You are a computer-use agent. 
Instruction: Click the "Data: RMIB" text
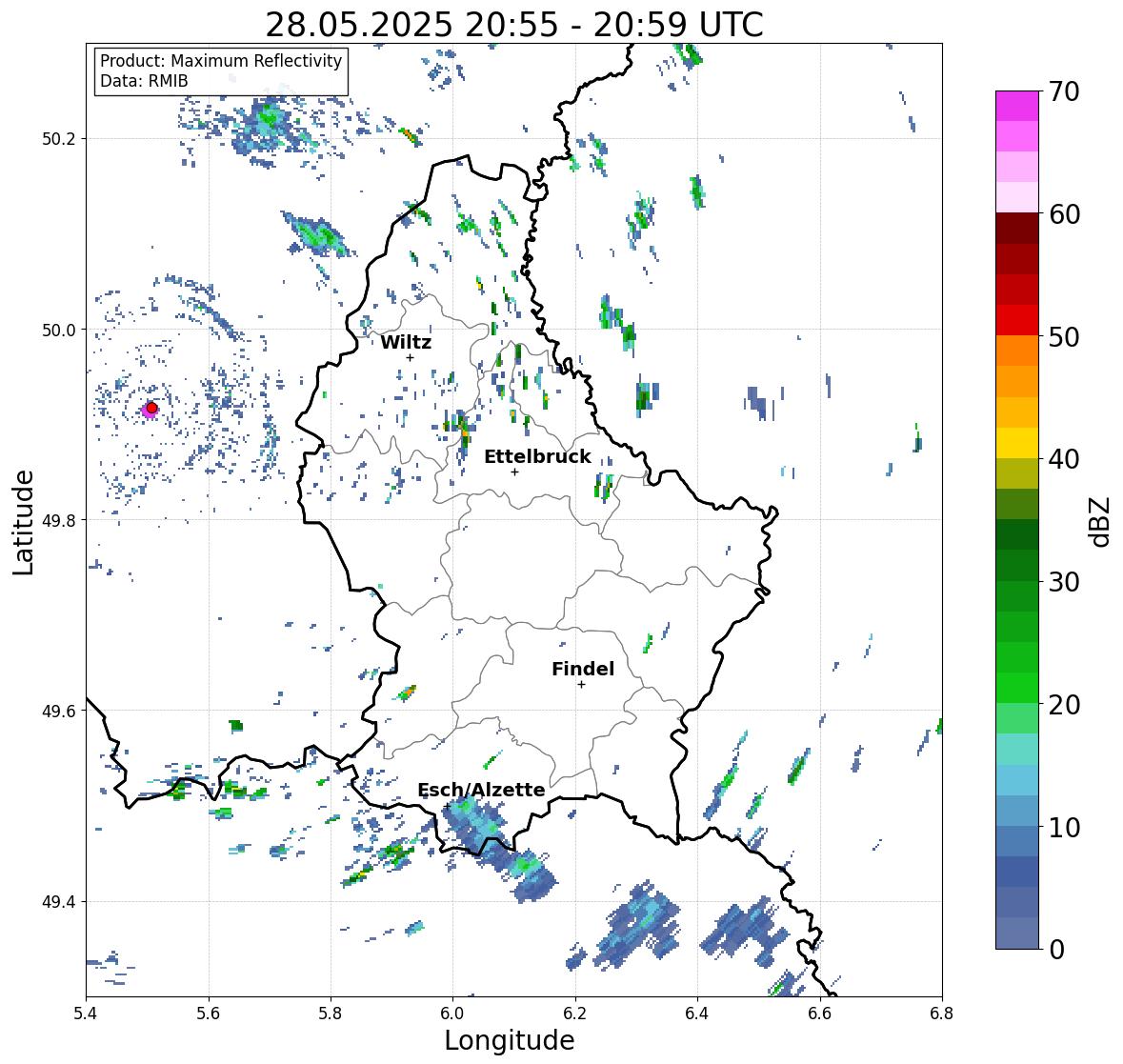tap(144, 81)
